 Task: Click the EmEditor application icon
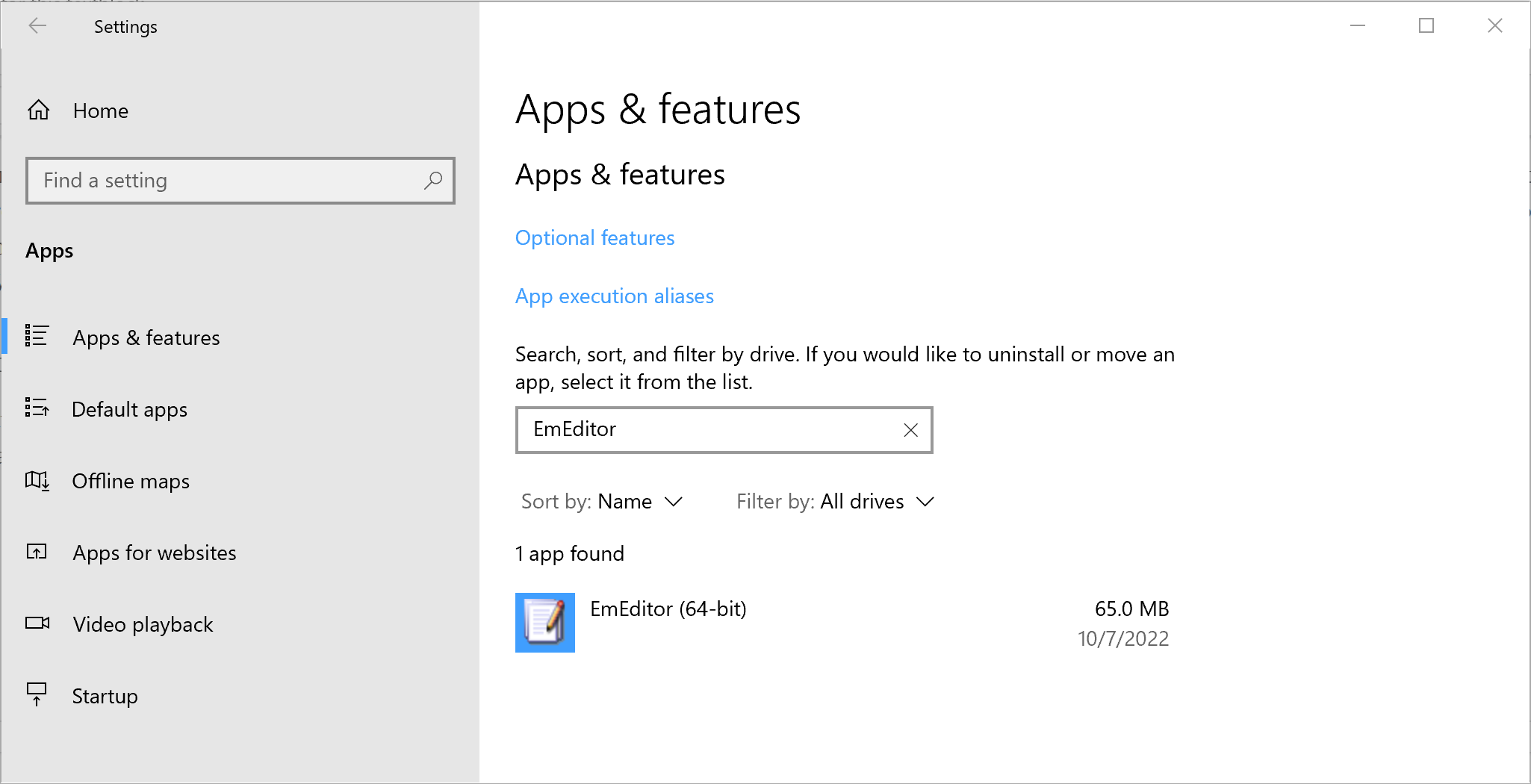[545, 623]
